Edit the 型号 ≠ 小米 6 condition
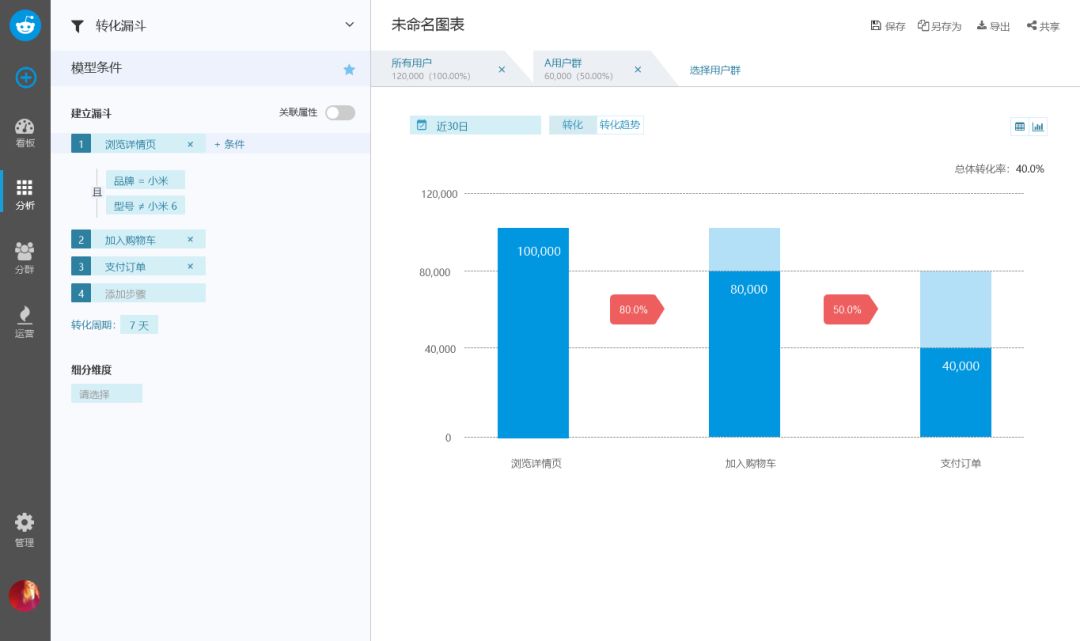The height and width of the screenshot is (641, 1080). click(x=145, y=205)
